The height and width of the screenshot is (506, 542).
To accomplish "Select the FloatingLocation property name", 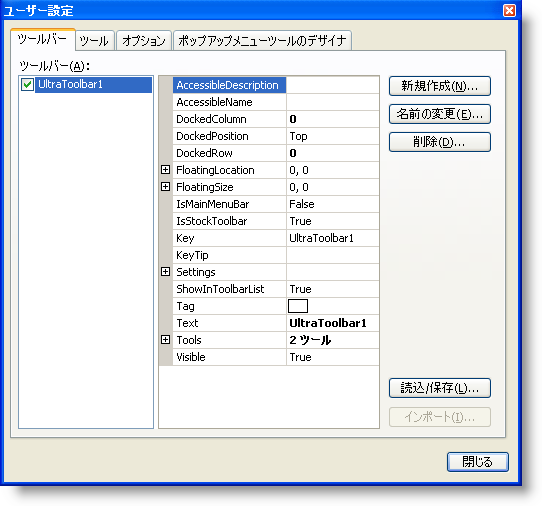I will 229,170.
